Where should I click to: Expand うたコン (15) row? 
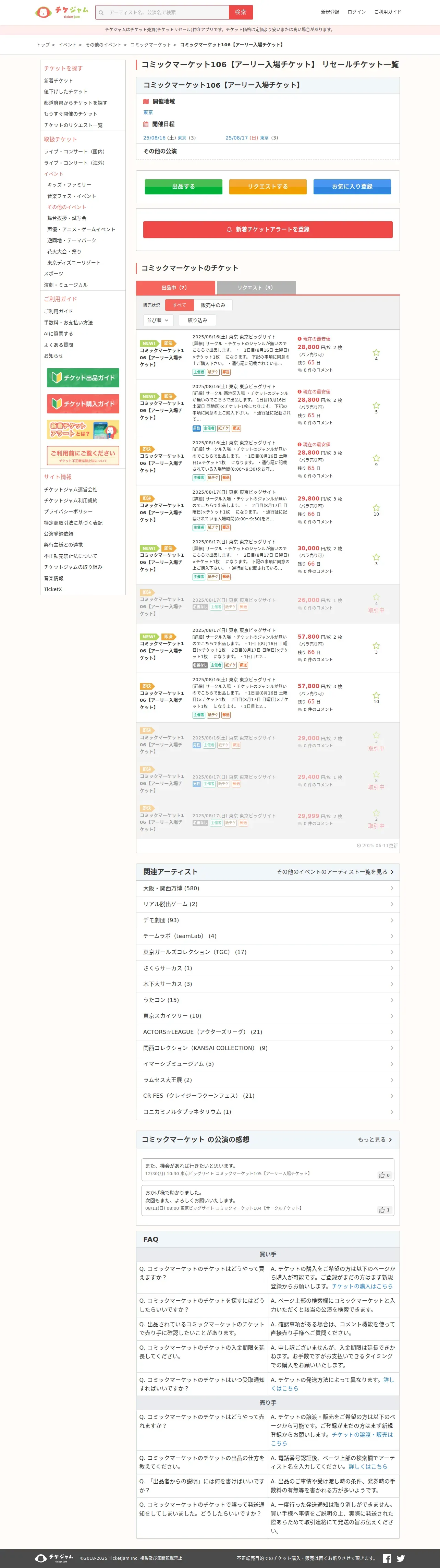point(268,1000)
